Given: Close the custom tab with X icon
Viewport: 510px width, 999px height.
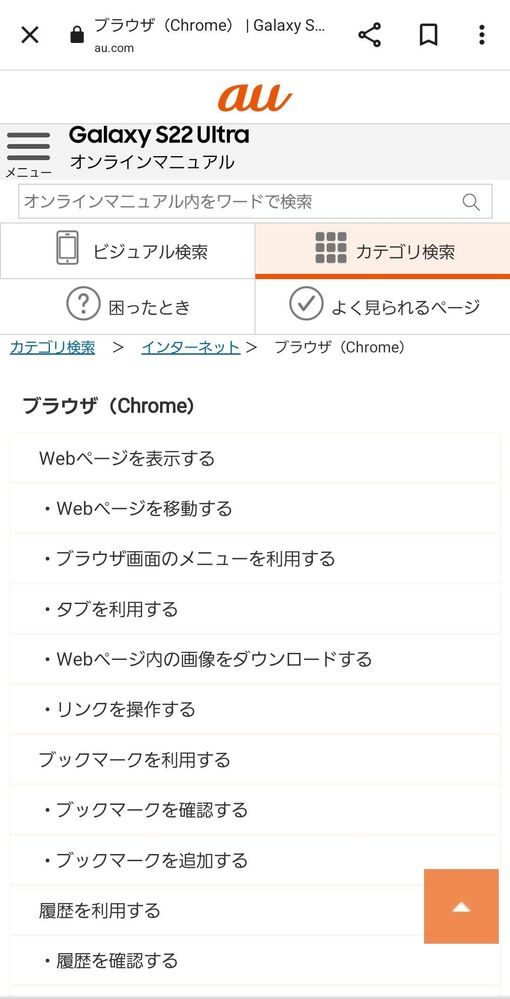Looking at the screenshot, I should click(x=30, y=35).
